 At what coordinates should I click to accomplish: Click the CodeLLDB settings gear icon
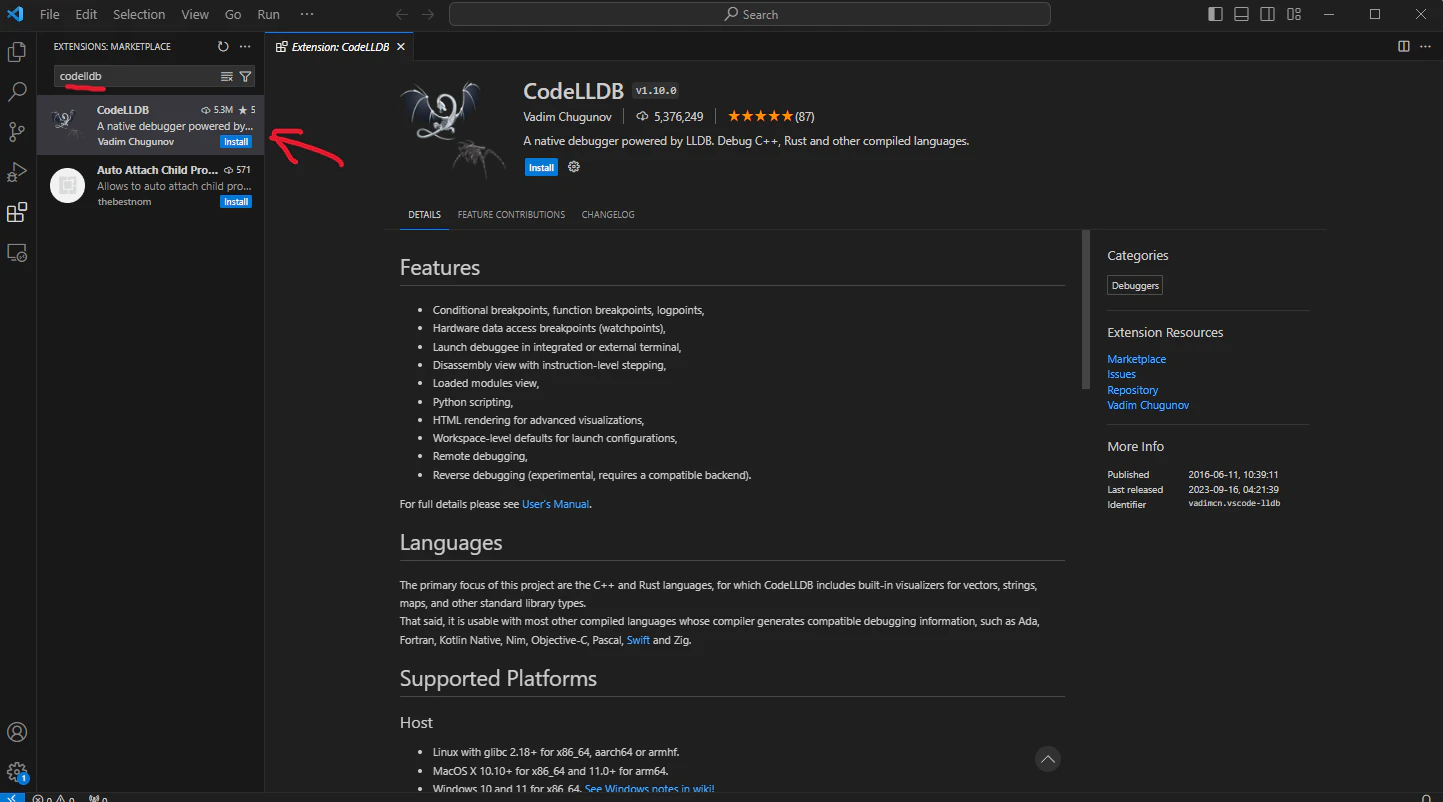[574, 167]
